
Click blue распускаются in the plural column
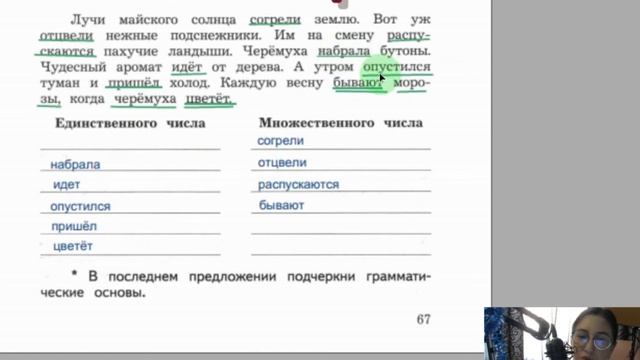point(298,184)
